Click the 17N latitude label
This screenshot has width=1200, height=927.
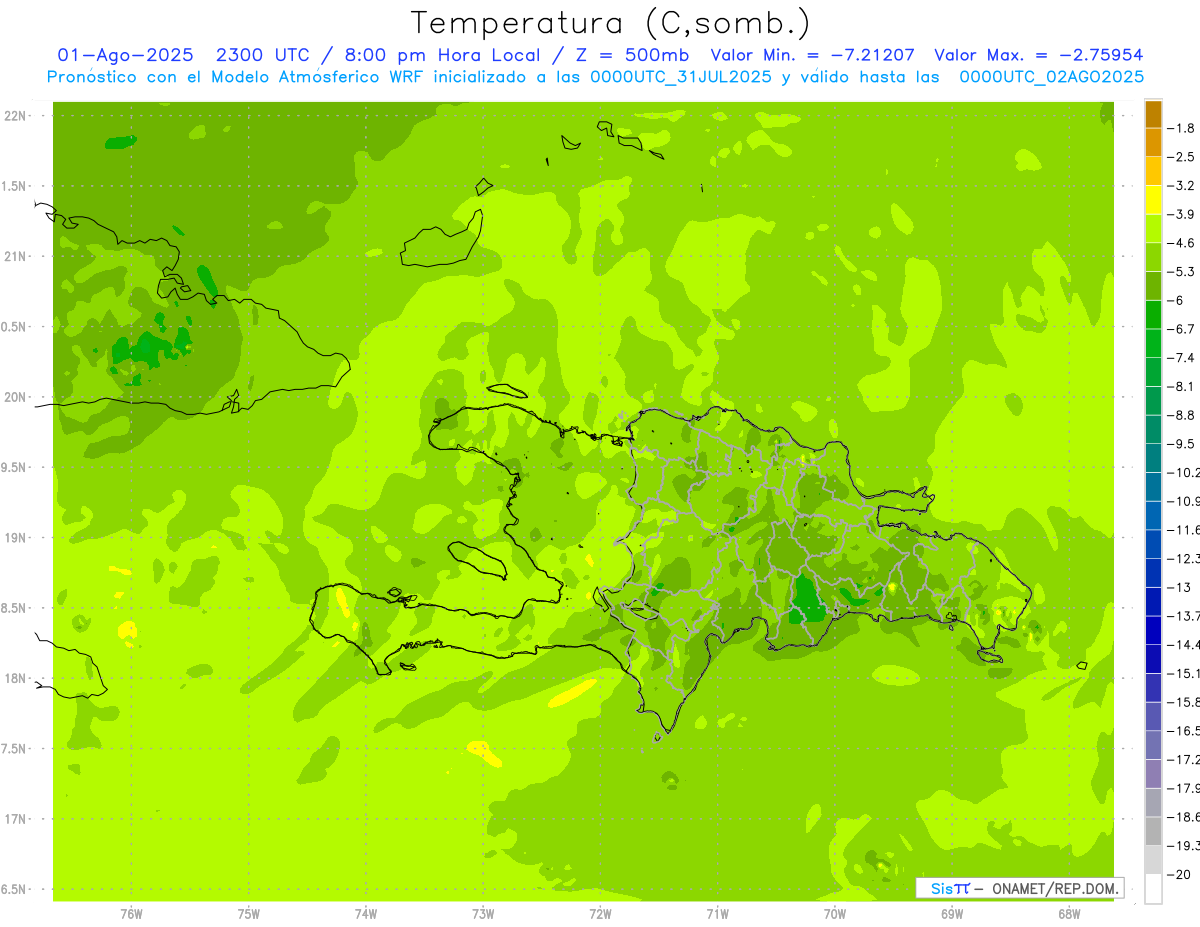(16, 819)
